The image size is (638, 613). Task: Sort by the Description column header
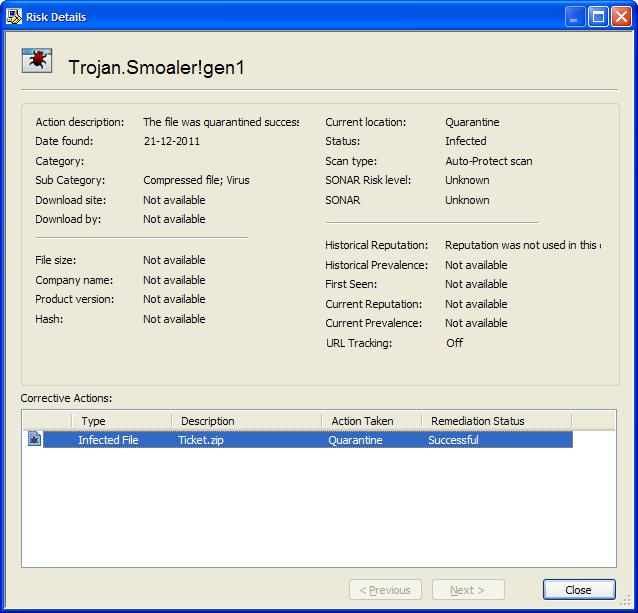pos(246,421)
